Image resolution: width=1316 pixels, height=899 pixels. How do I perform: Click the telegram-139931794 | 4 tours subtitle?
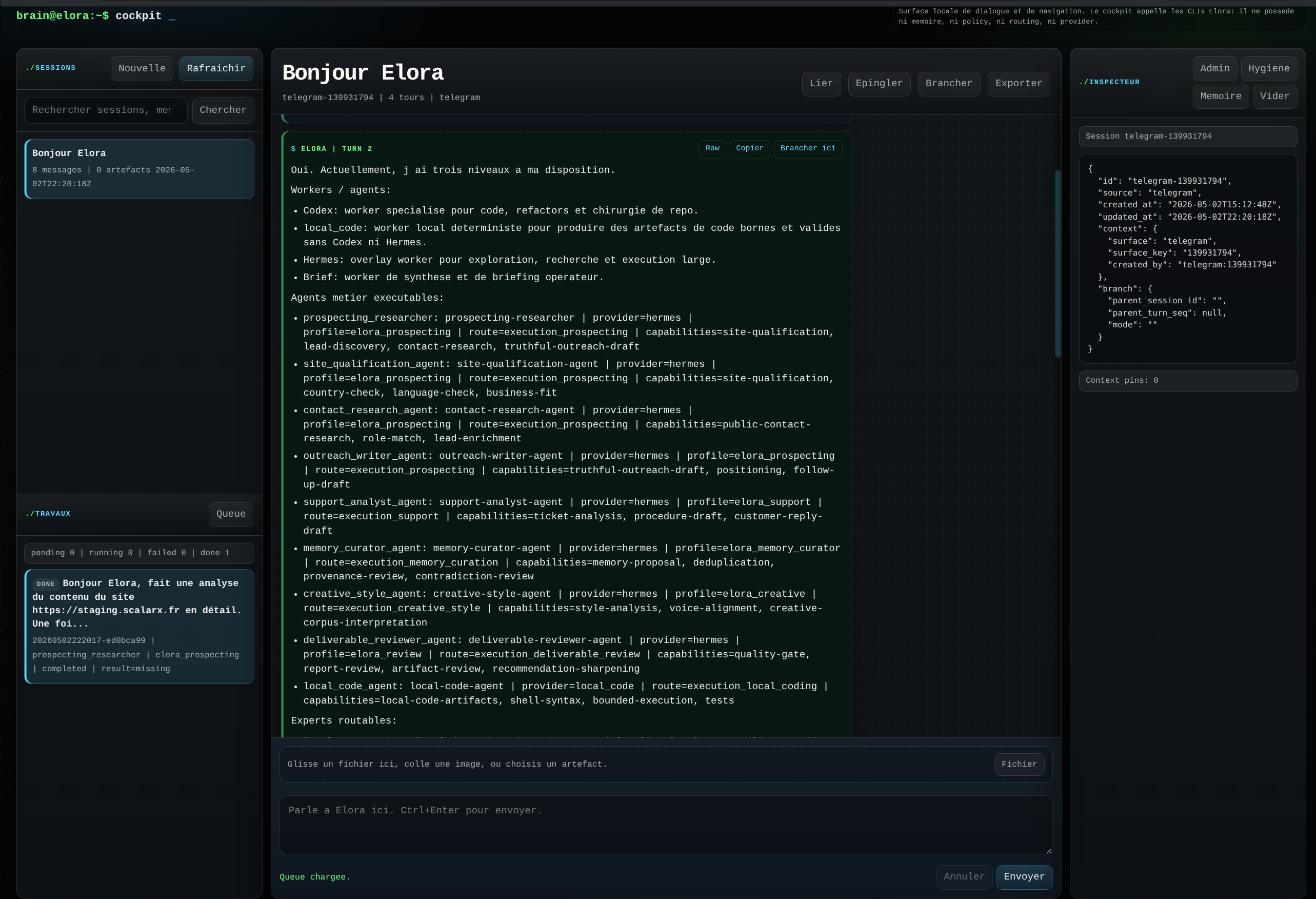tap(381, 98)
